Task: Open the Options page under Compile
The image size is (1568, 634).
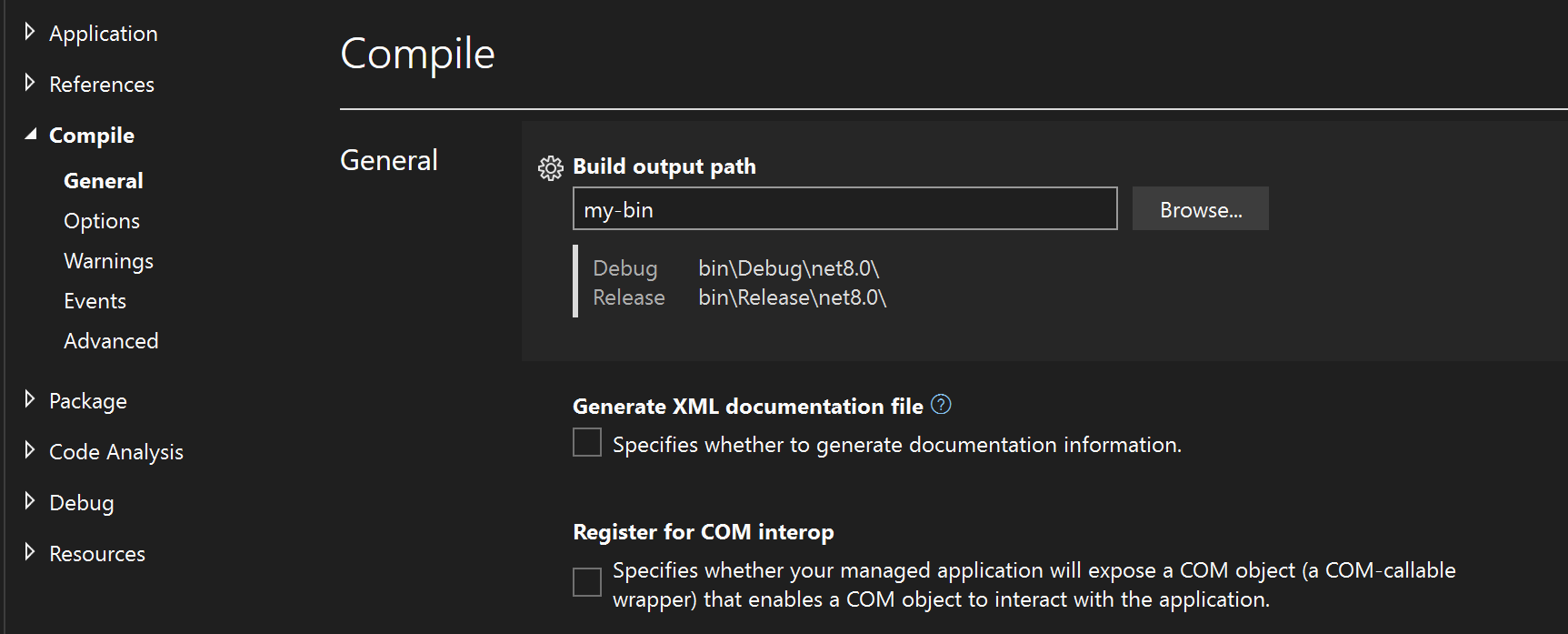Action: click(102, 221)
